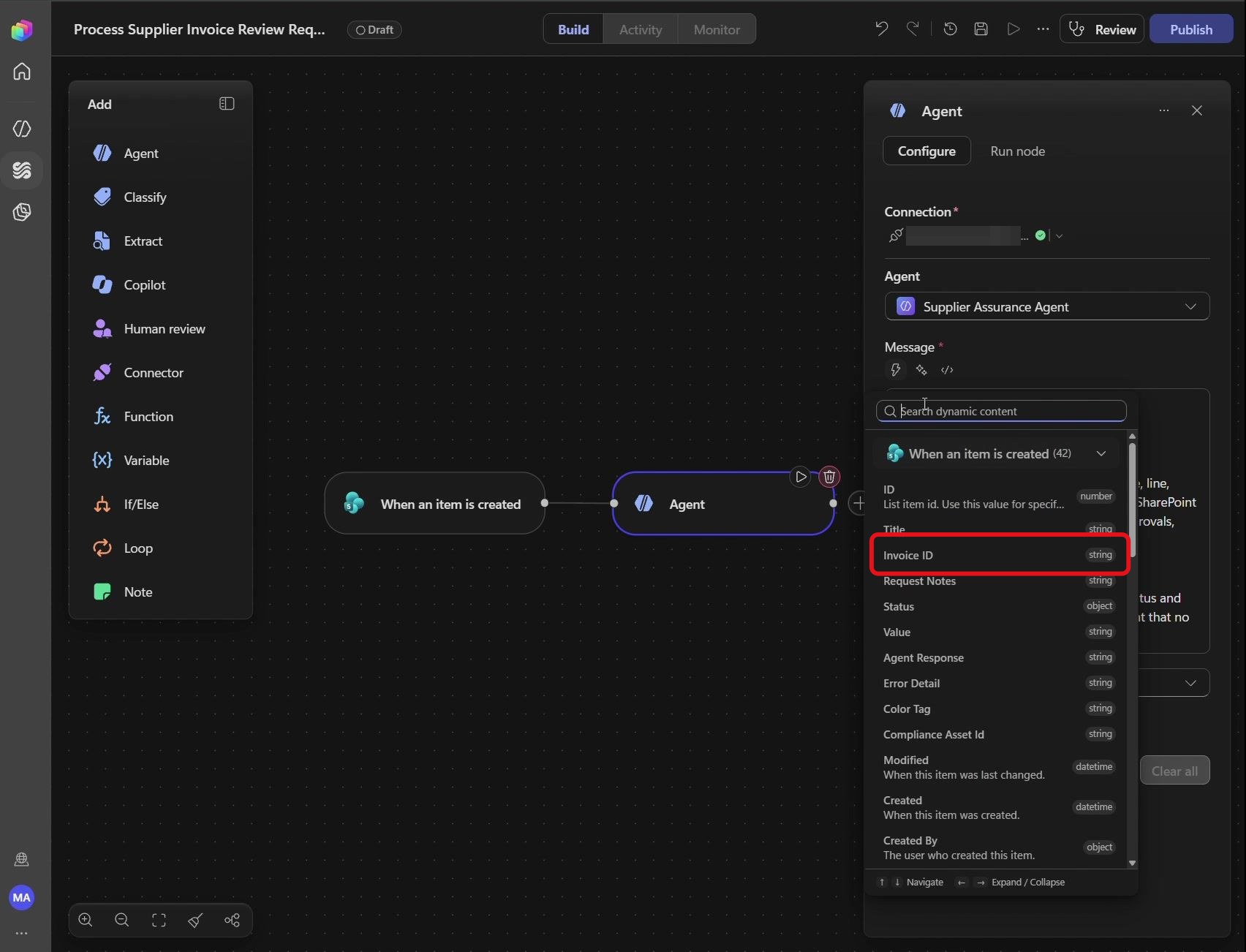Select Invoice ID dynamic content

click(x=1000, y=555)
